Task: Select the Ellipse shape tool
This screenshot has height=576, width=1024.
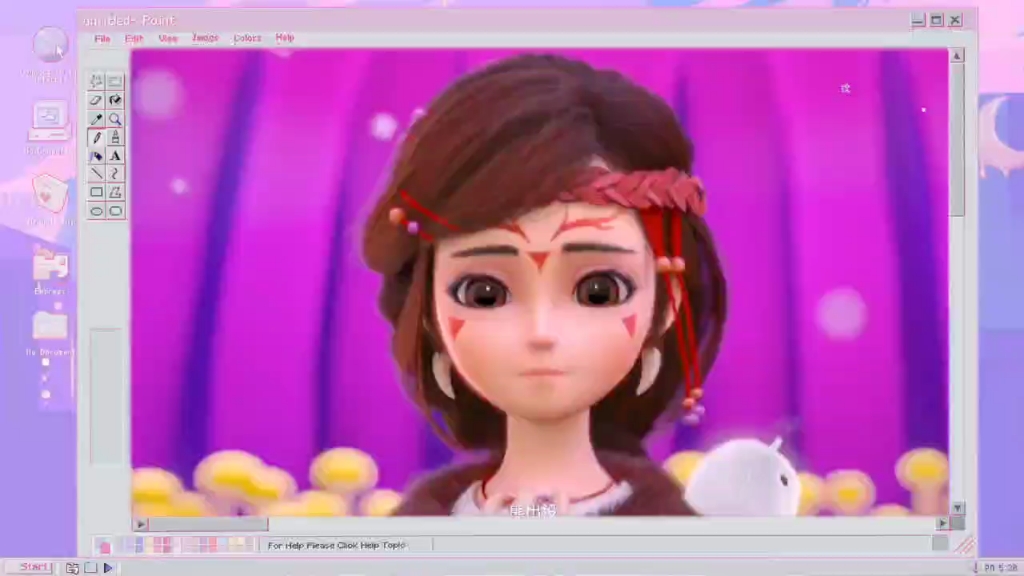Action: [x=96, y=211]
